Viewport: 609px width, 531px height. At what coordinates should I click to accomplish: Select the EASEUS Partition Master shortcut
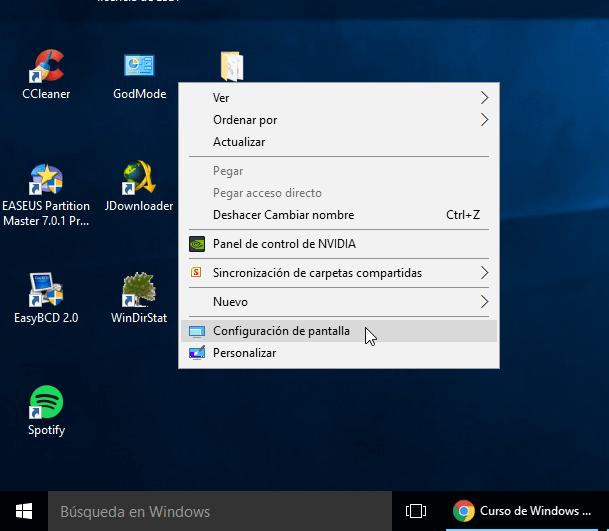coord(46,194)
